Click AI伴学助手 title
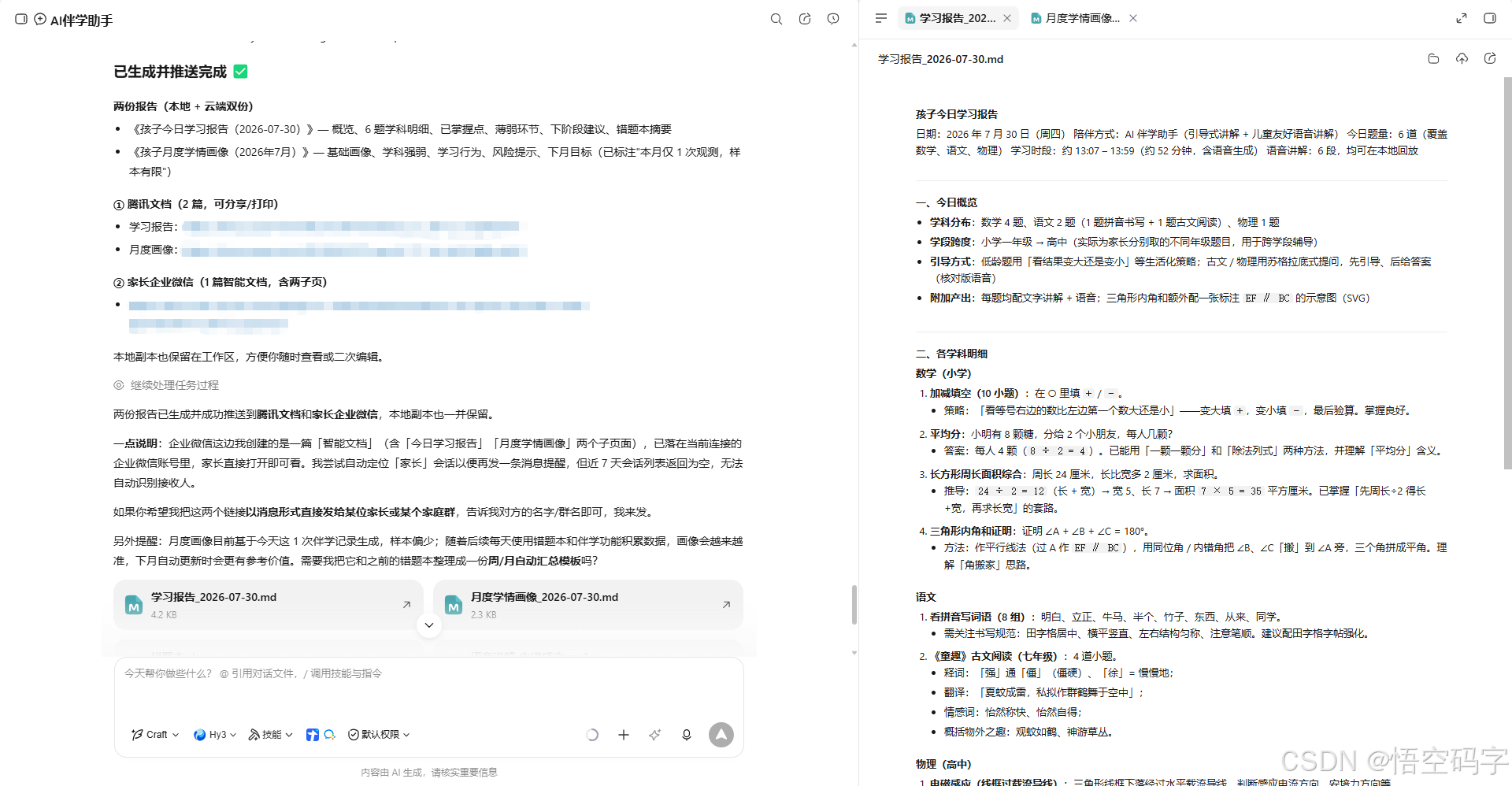 [x=81, y=20]
